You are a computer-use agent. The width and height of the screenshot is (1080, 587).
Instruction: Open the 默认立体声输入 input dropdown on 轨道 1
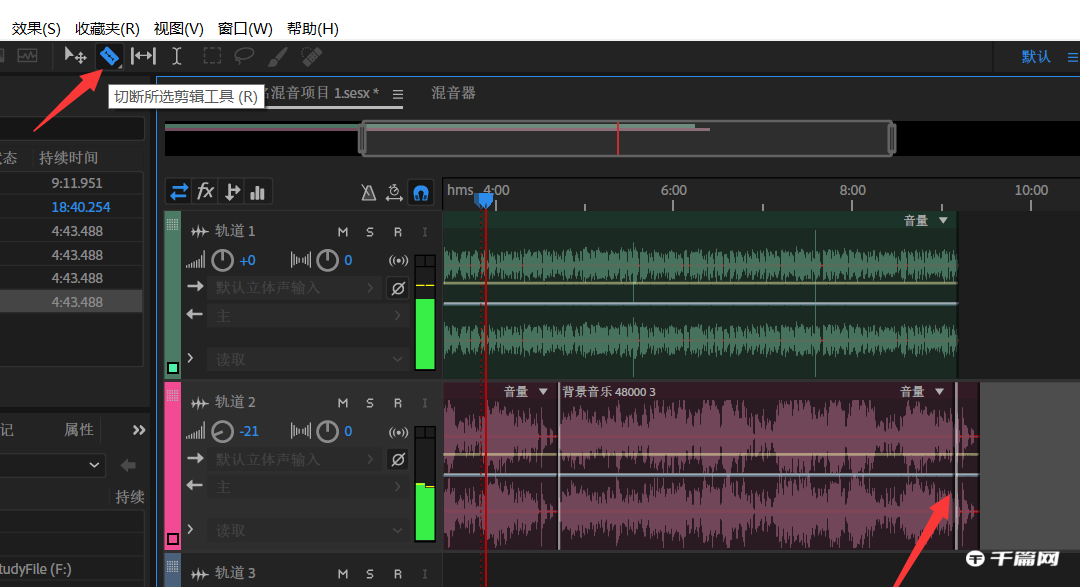[x=290, y=287]
